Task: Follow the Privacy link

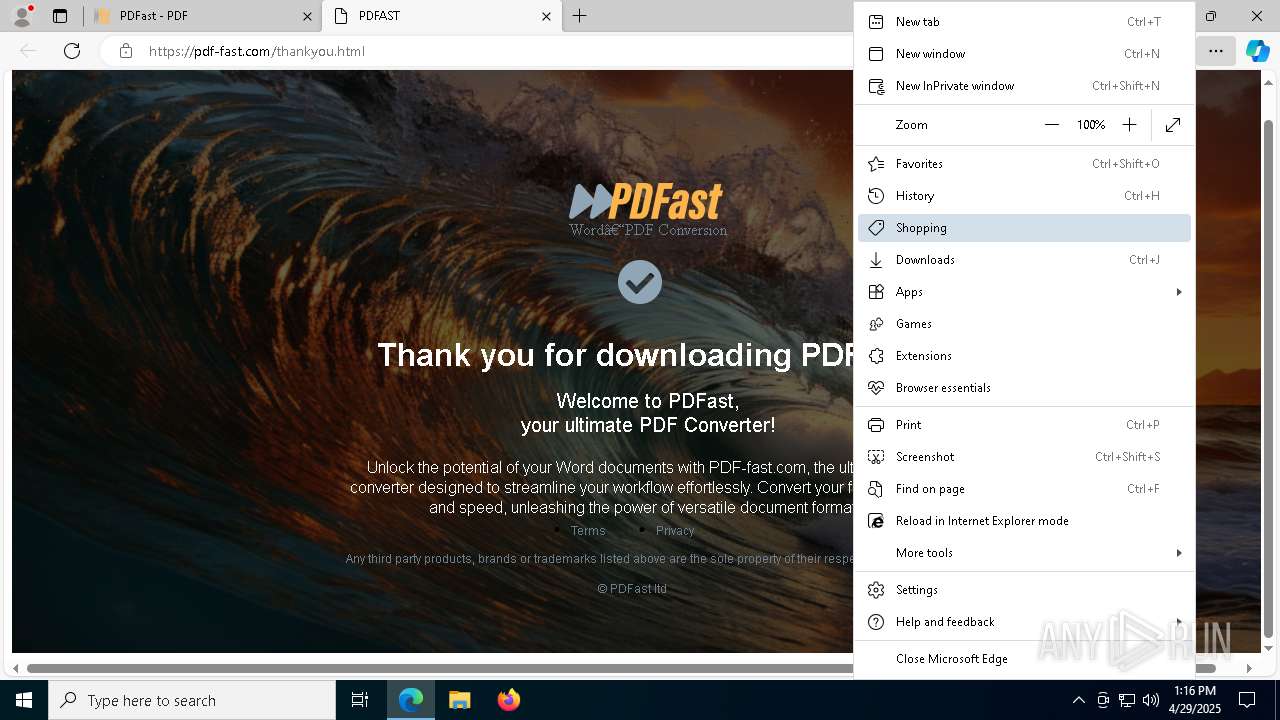Action: coord(675,531)
